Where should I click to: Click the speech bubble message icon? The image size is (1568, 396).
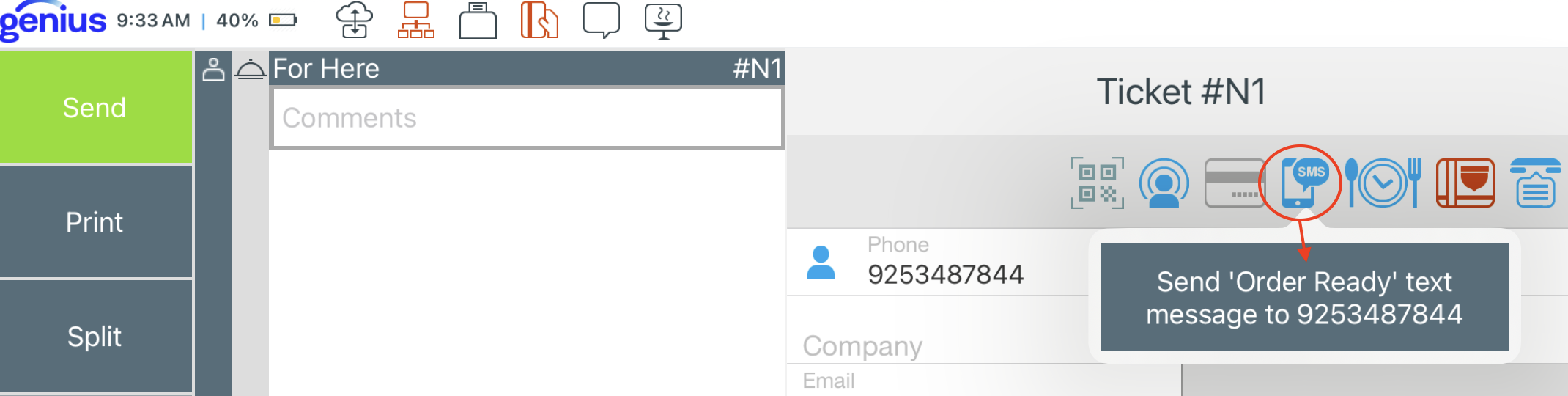pos(602,20)
